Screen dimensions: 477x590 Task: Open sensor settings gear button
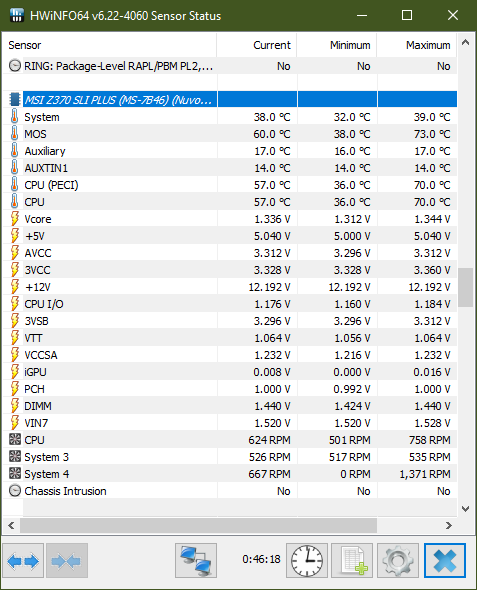[x=398, y=560]
